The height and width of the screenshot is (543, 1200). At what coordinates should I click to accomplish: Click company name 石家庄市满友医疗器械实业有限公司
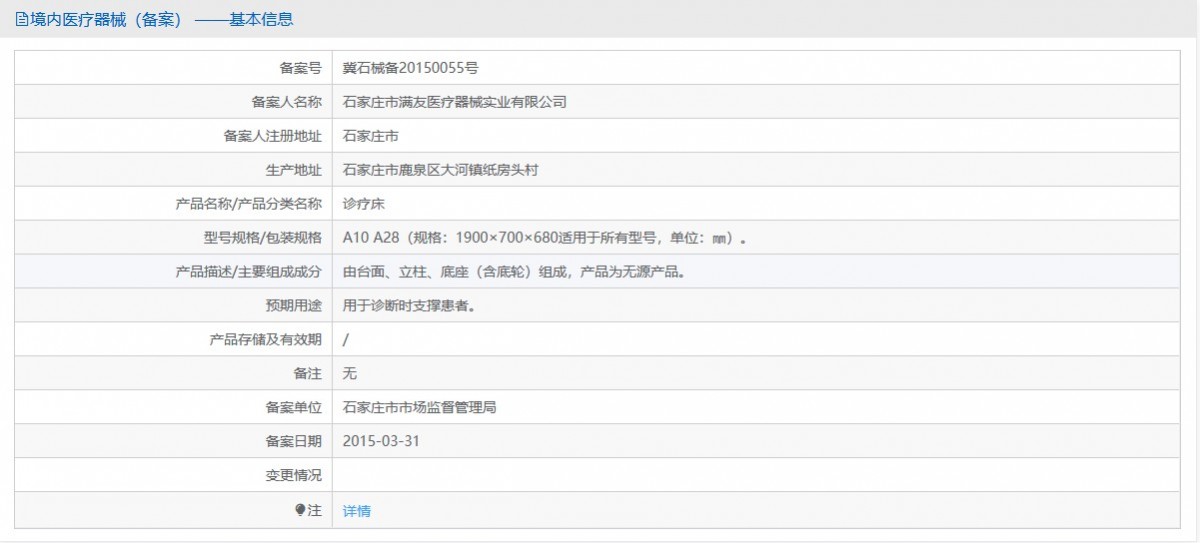pyautogui.click(x=455, y=102)
